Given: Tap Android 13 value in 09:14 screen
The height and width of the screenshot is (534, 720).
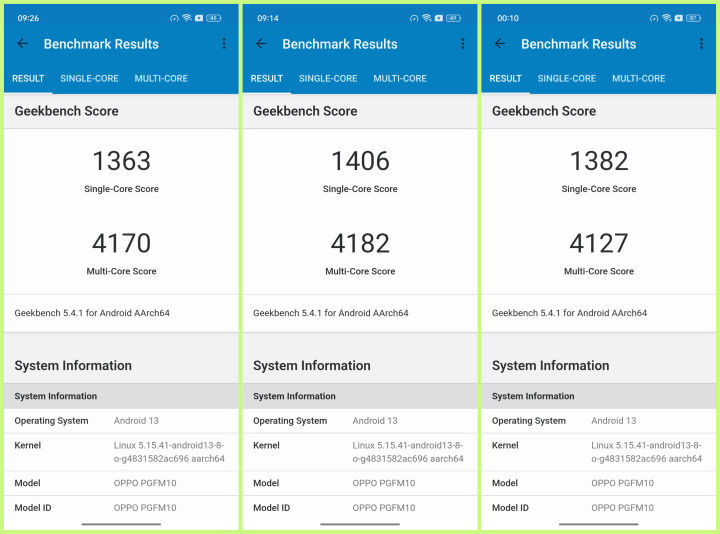Looking at the screenshot, I should coord(375,421).
